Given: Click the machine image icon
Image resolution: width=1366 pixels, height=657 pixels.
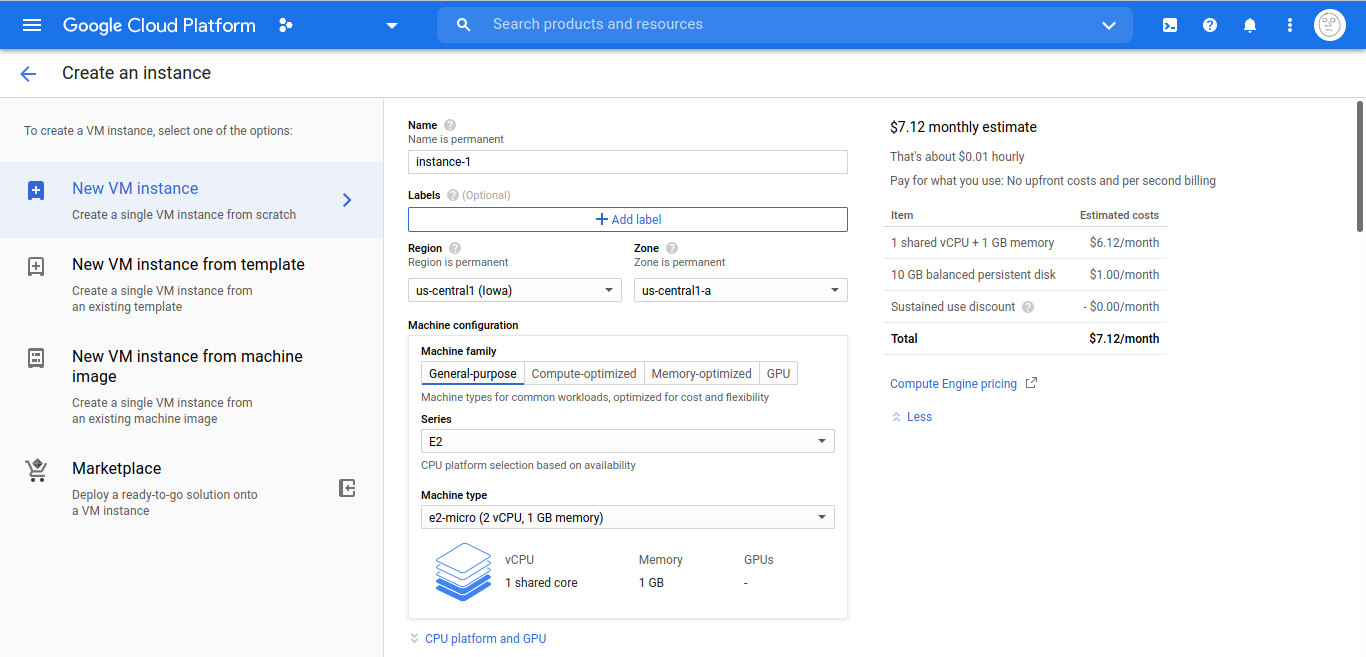Looking at the screenshot, I should coord(36,358).
